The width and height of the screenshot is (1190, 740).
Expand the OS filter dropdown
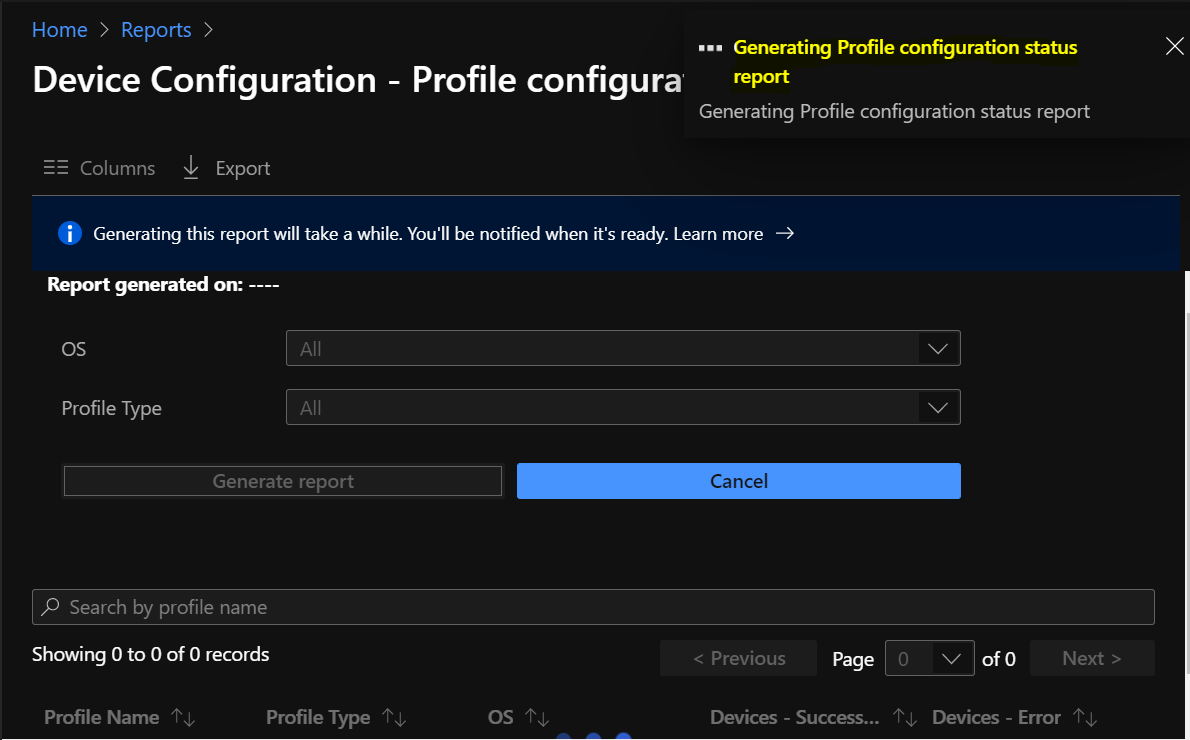pyautogui.click(x=623, y=348)
